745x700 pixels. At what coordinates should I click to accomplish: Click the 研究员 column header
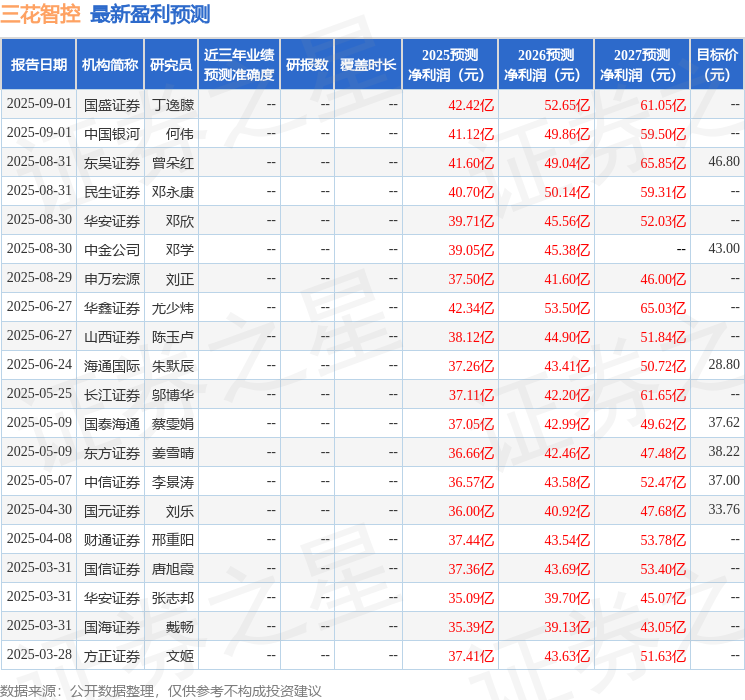point(171,65)
